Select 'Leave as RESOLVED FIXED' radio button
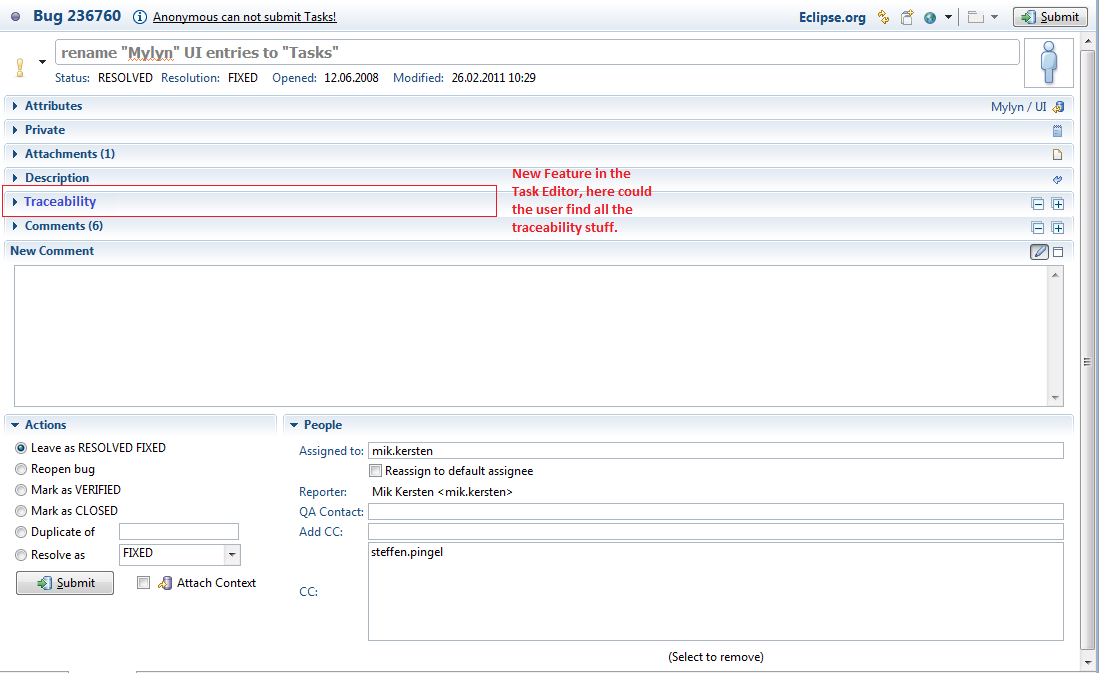 tap(21, 448)
